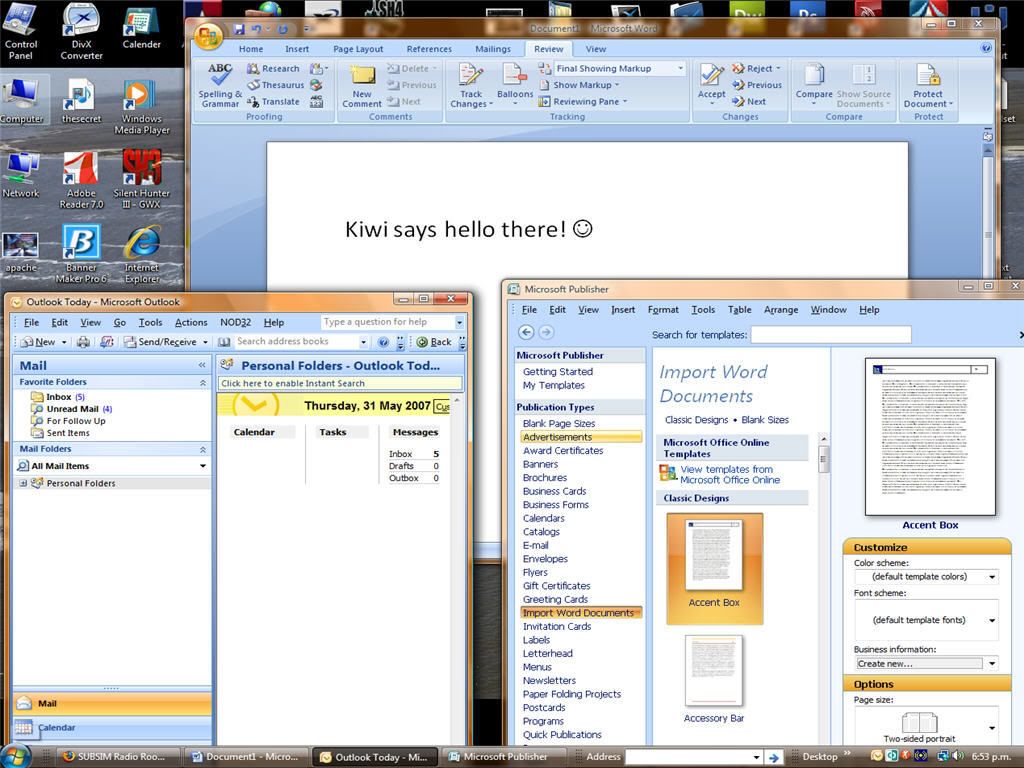The image size is (1024, 768).
Task: Expand the Reviewing Pane dropdown
Action: [x=583, y=101]
